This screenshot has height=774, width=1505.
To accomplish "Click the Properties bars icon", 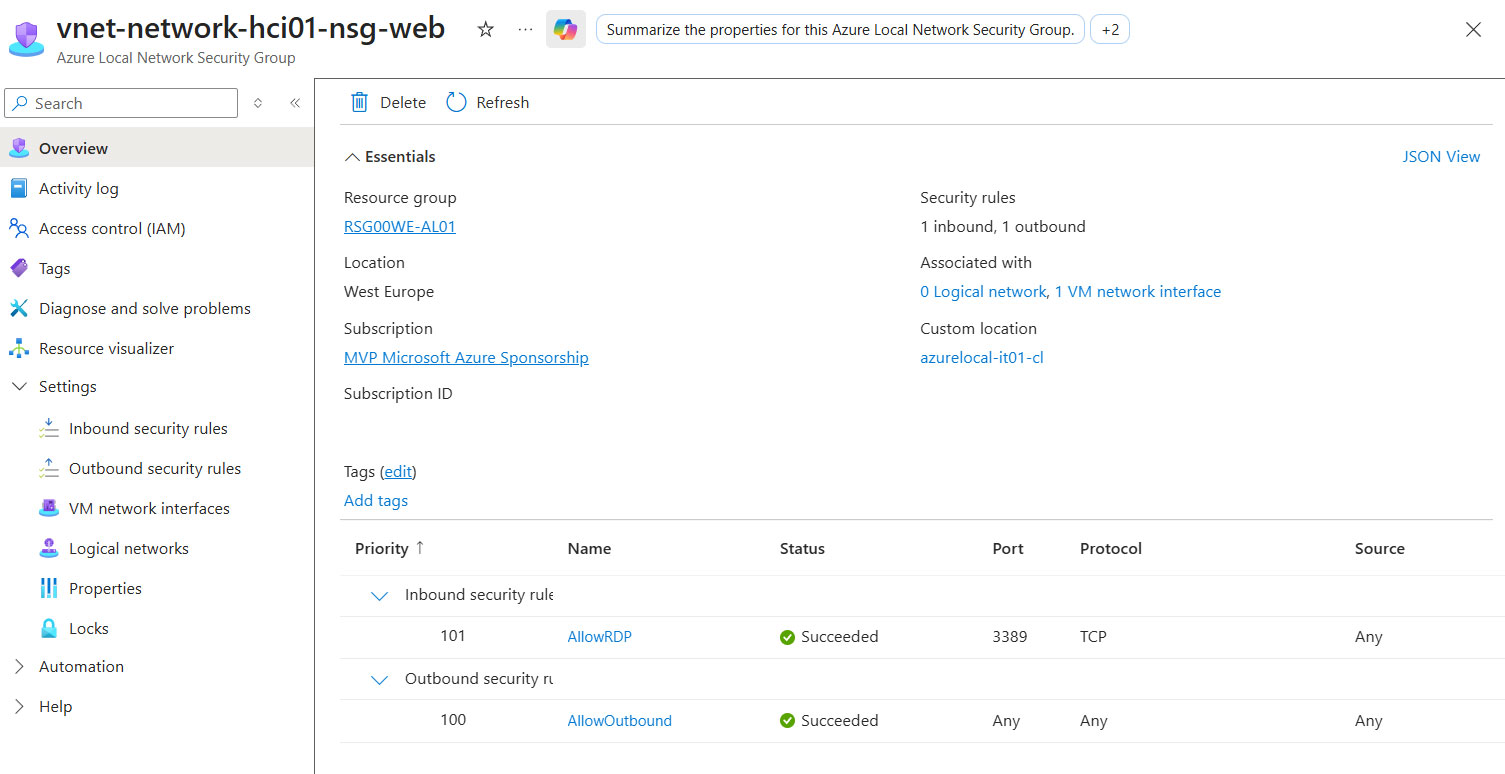I will [49, 588].
